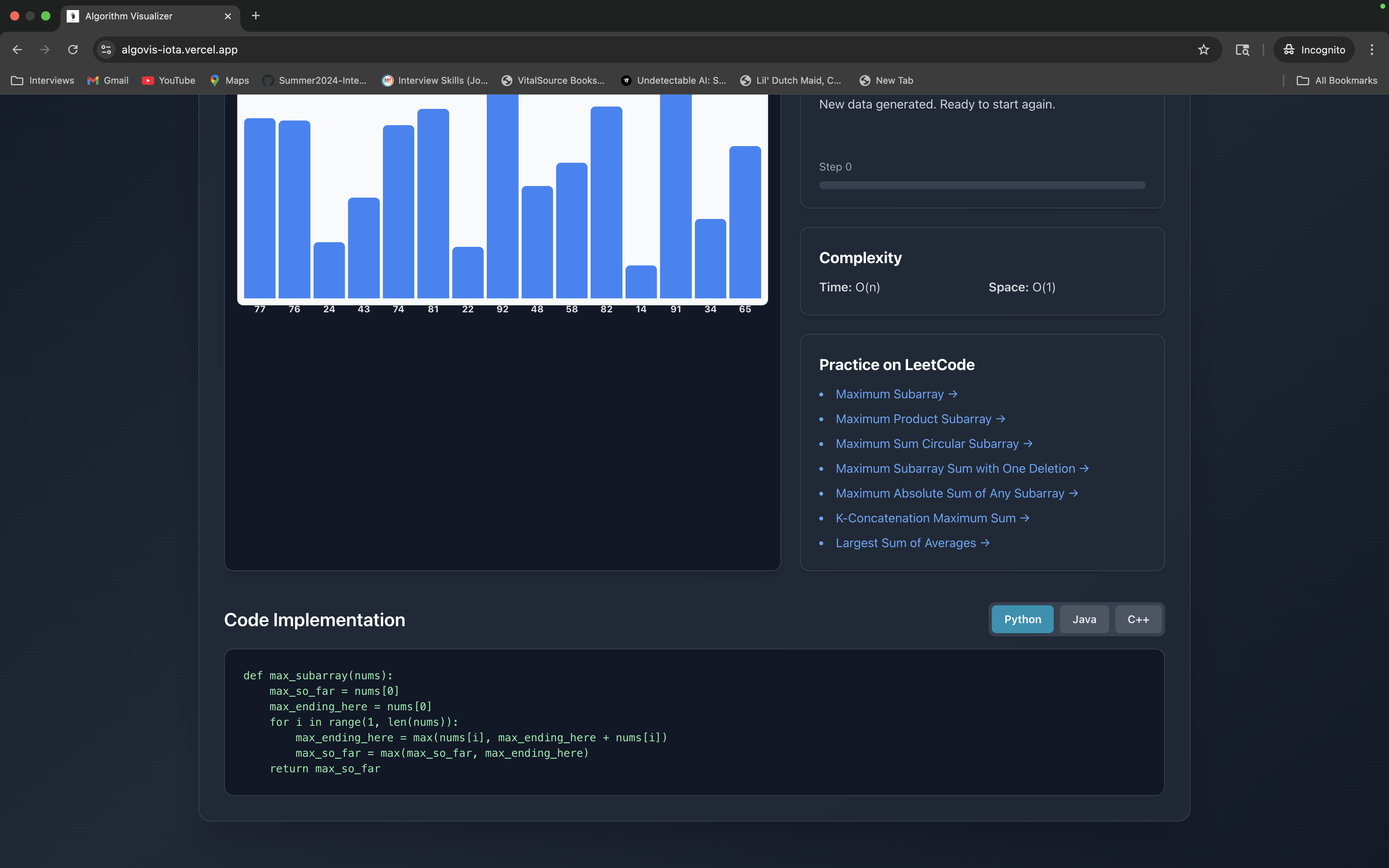Click the 'Time: O(n)' complexity text

pos(850,287)
